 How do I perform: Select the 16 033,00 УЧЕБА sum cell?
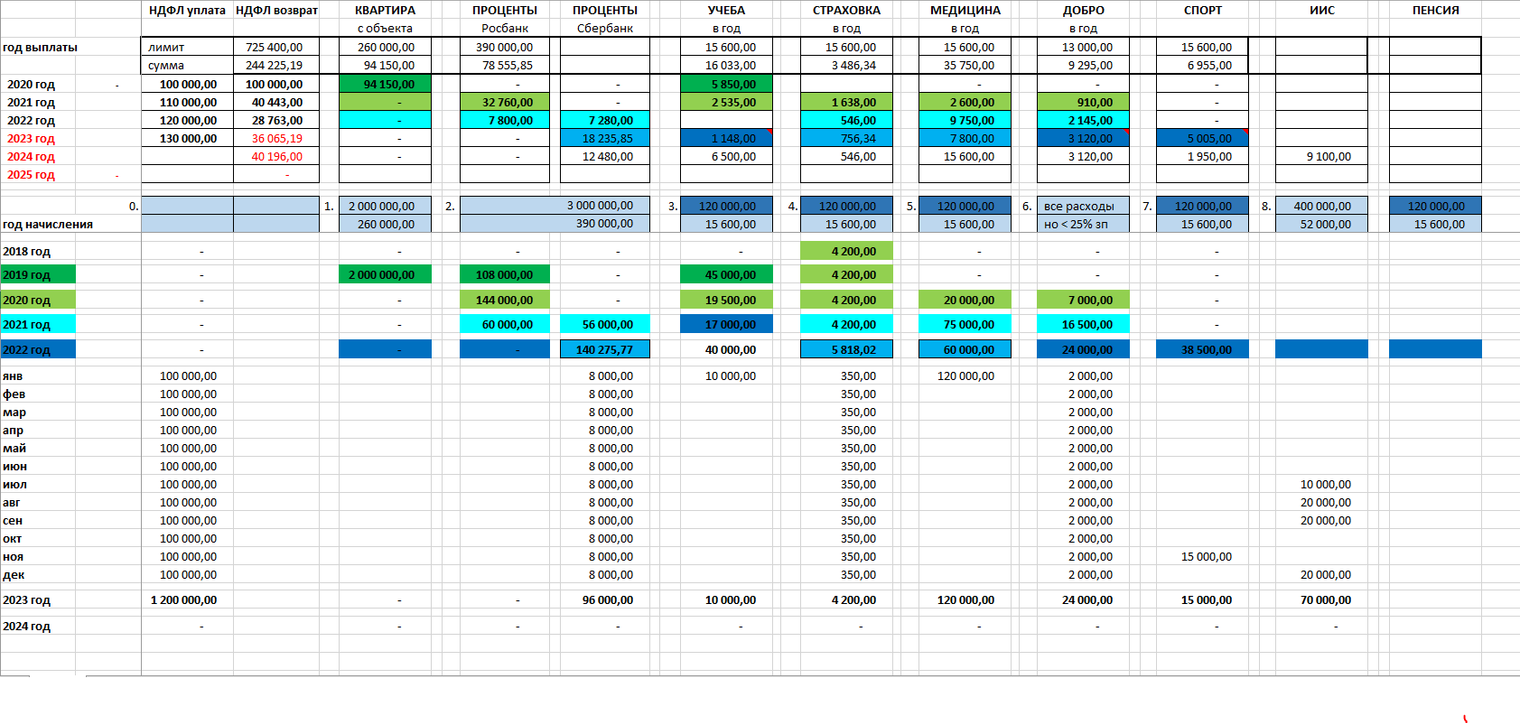coord(726,65)
